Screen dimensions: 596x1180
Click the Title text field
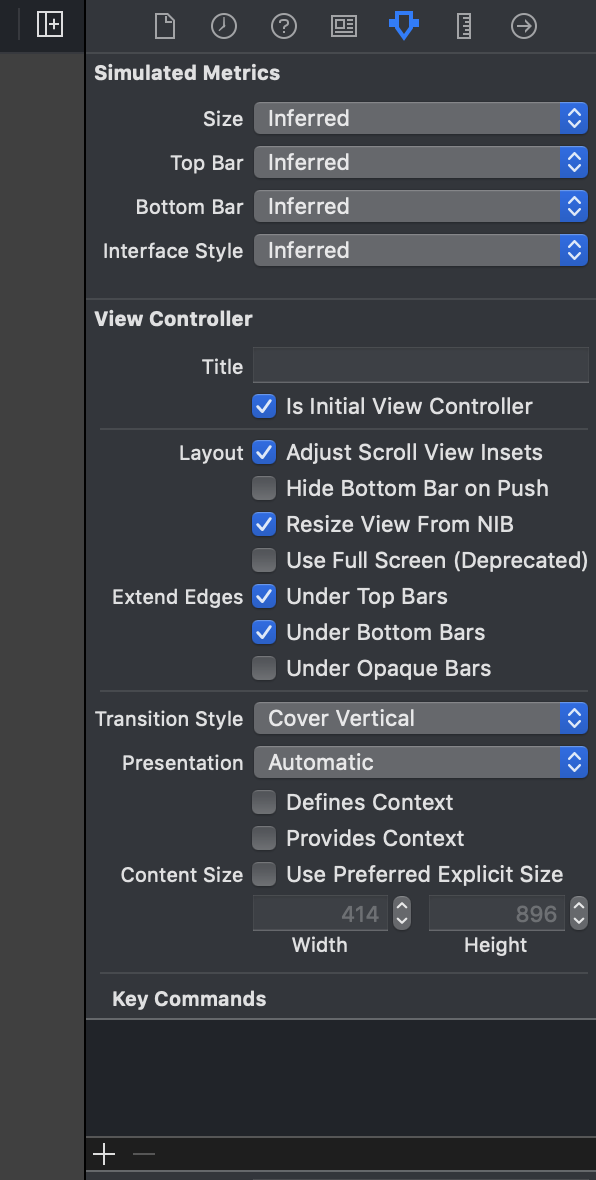(x=421, y=366)
